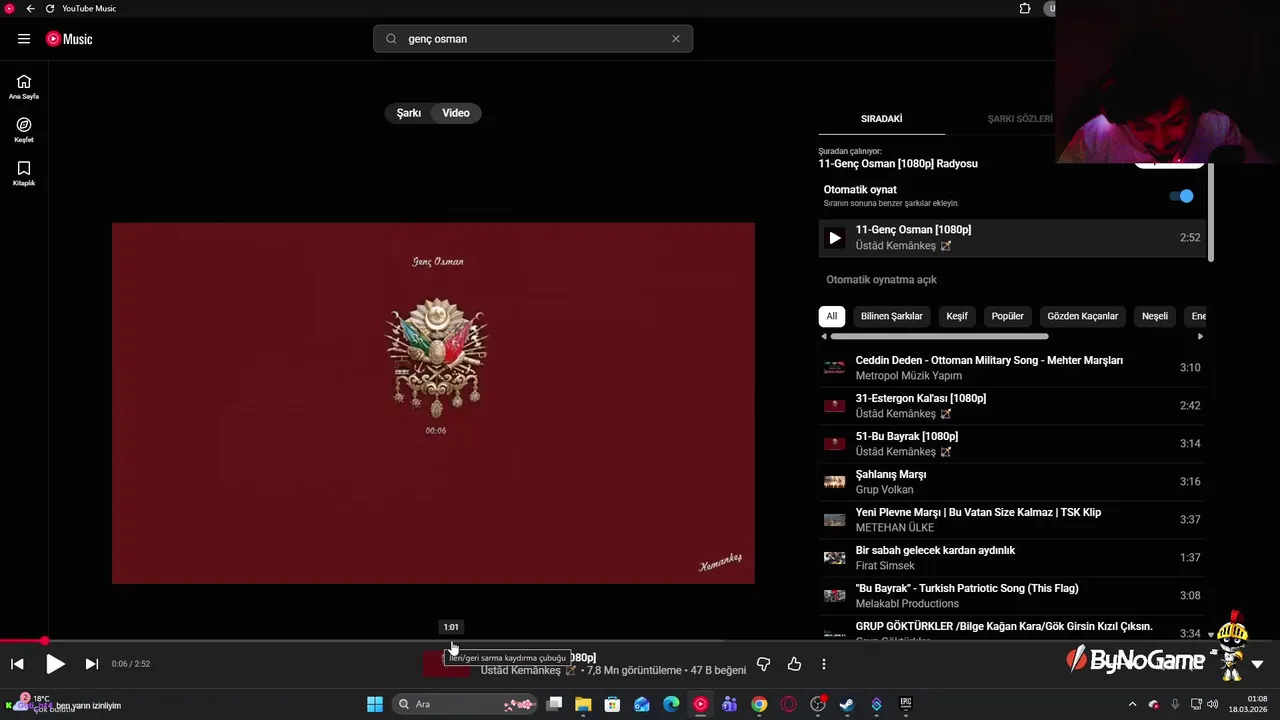The image size is (1280, 720).
Task: Open Opera browser from taskbar
Action: [x=789, y=704]
